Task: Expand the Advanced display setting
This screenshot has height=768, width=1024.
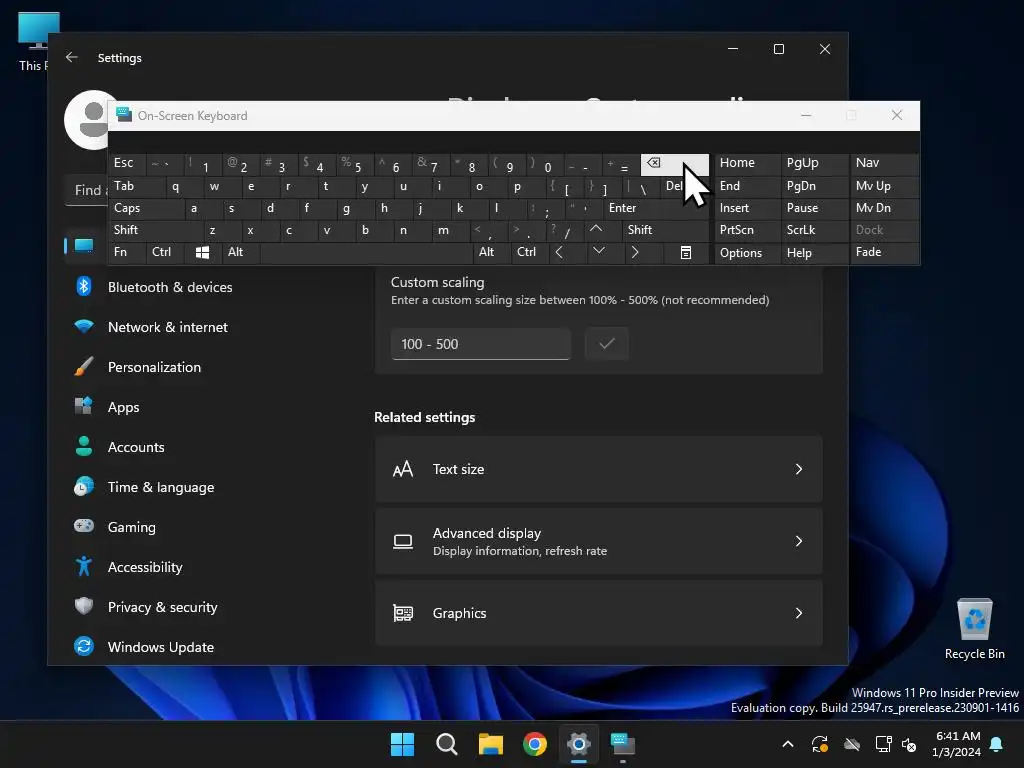Action: (598, 541)
